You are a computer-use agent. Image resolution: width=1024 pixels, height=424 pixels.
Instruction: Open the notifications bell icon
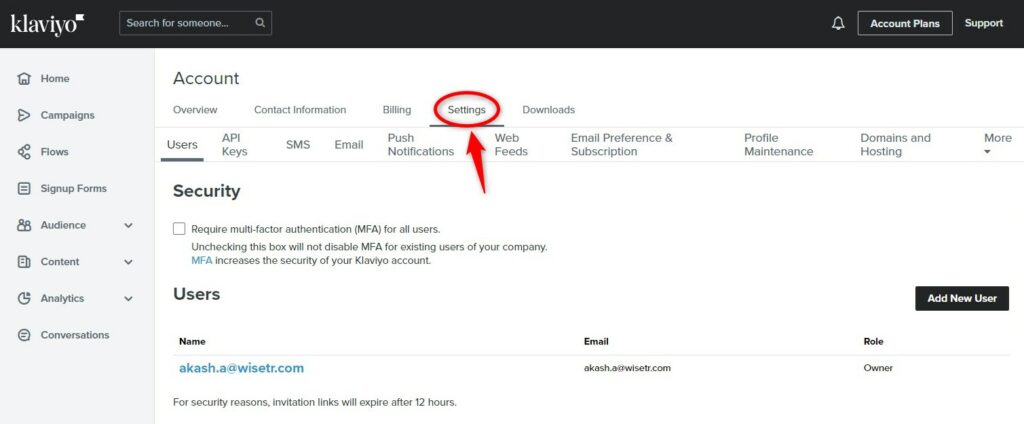tap(838, 24)
